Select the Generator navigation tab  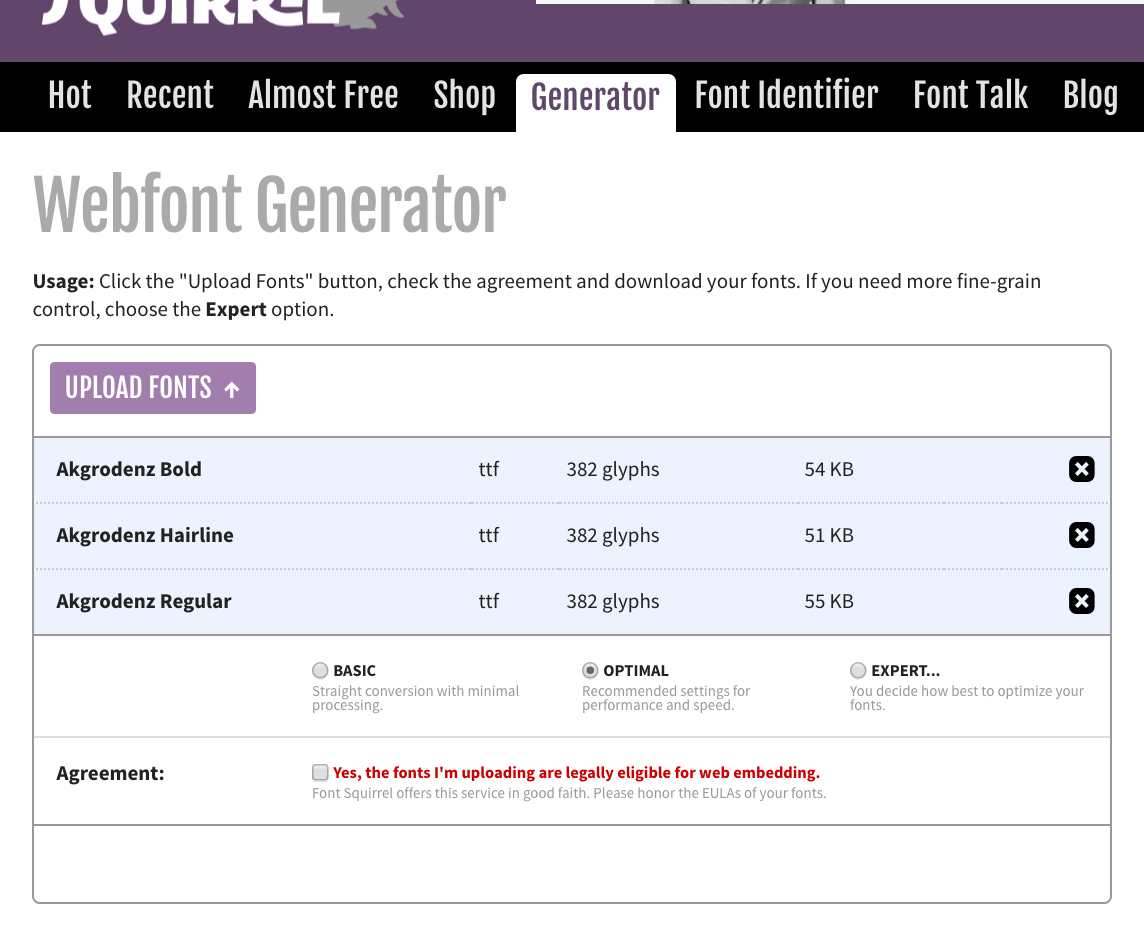point(595,96)
